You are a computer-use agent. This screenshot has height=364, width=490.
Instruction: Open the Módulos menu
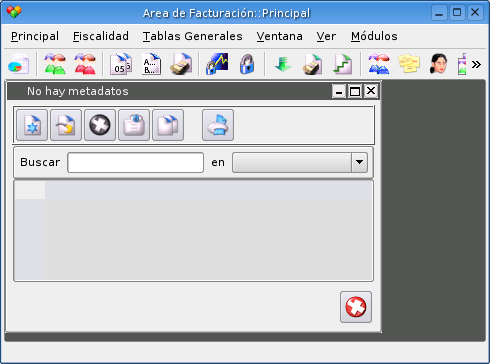click(374, 36)
